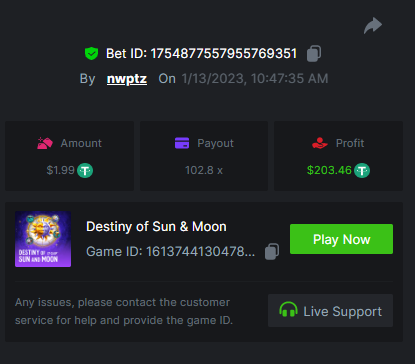Click the 102.8 x payout multiplier
This screenshot has height=364, width=415.
204,170
